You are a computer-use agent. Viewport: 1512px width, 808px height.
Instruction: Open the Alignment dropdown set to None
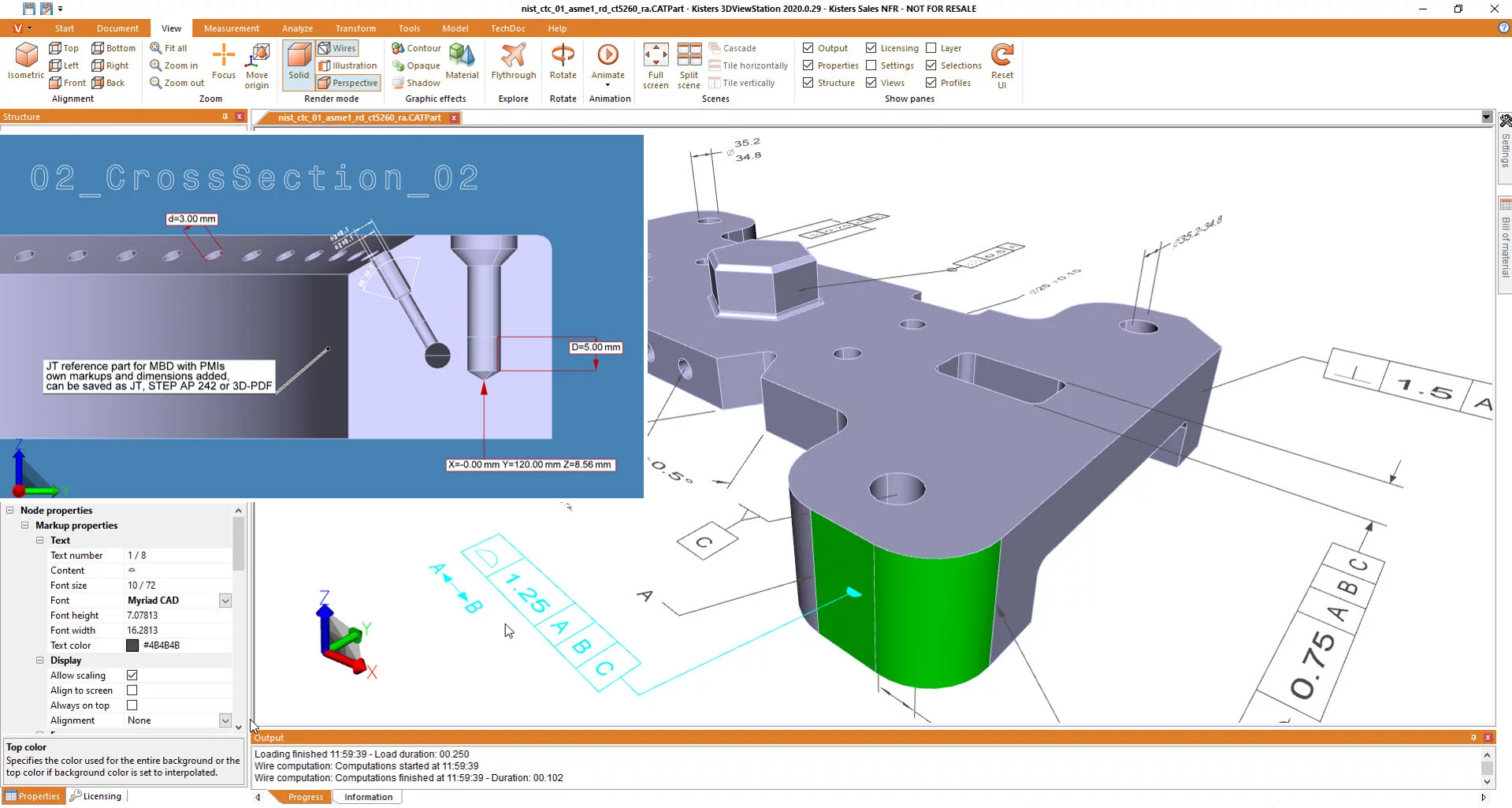pyautogui.click(x=225, y=720)
